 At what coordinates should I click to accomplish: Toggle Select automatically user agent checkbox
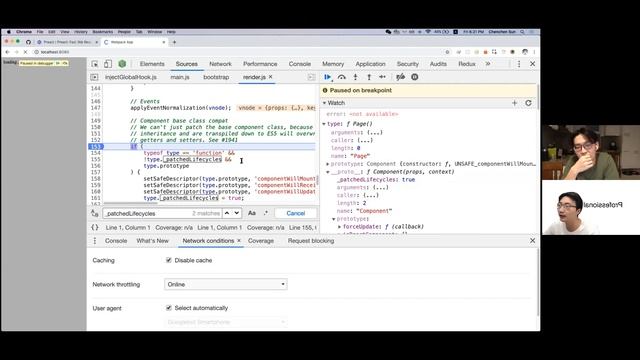tap(169, 308)
